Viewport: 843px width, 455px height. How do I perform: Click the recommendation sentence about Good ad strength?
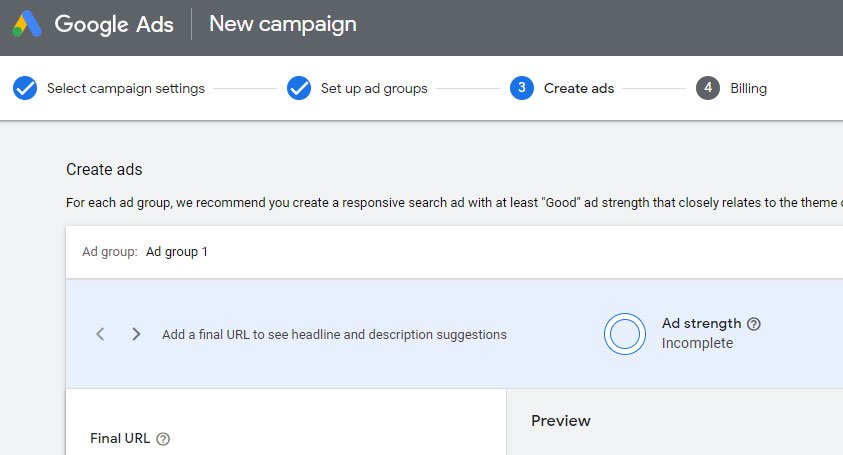pos(454,203)
